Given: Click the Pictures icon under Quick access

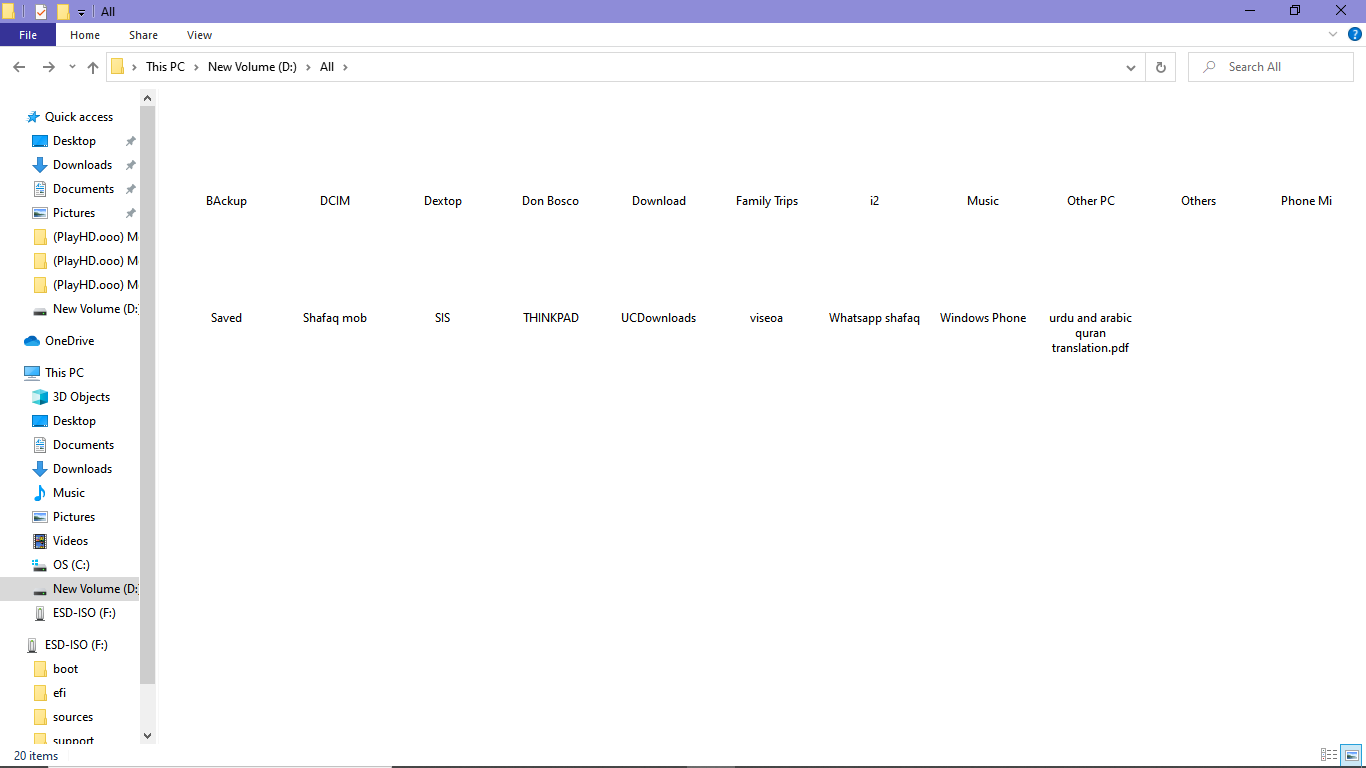Looking at the screenshot, I should coord(40,213).
